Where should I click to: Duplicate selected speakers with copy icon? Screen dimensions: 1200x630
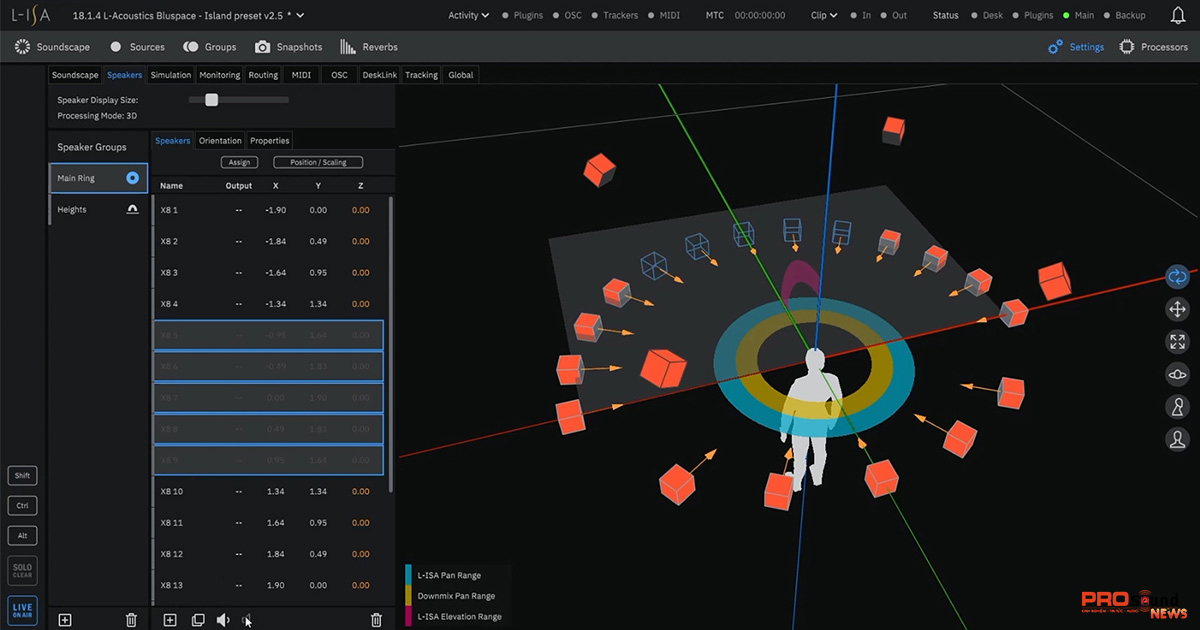click(198, 620)
